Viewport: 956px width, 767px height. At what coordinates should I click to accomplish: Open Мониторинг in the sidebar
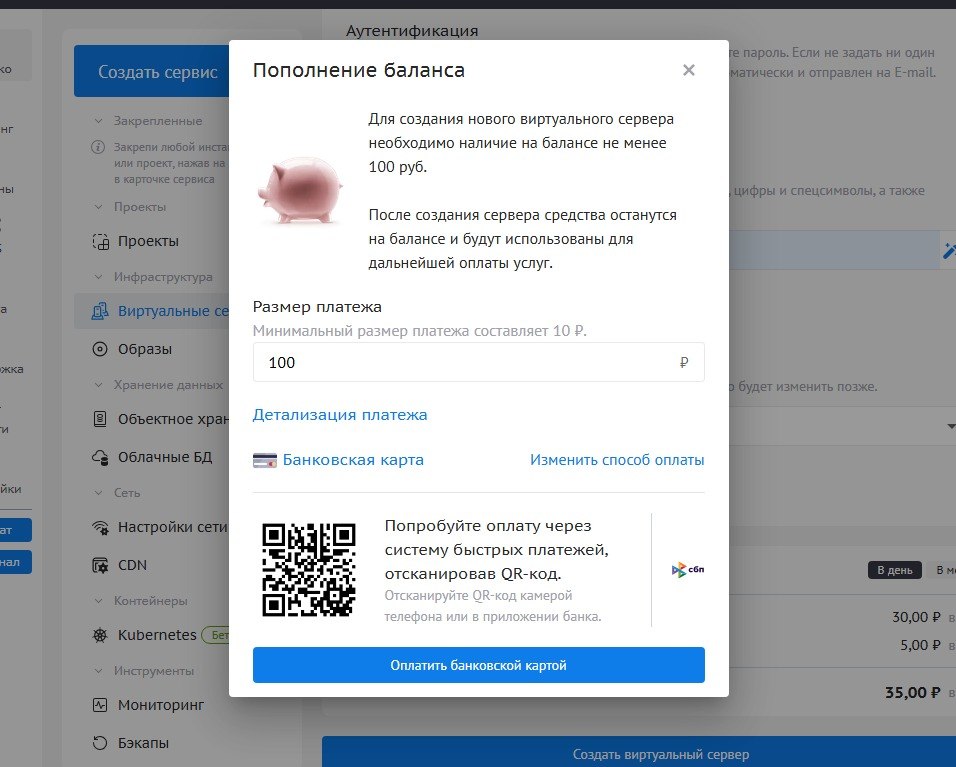tap(161, 705)
